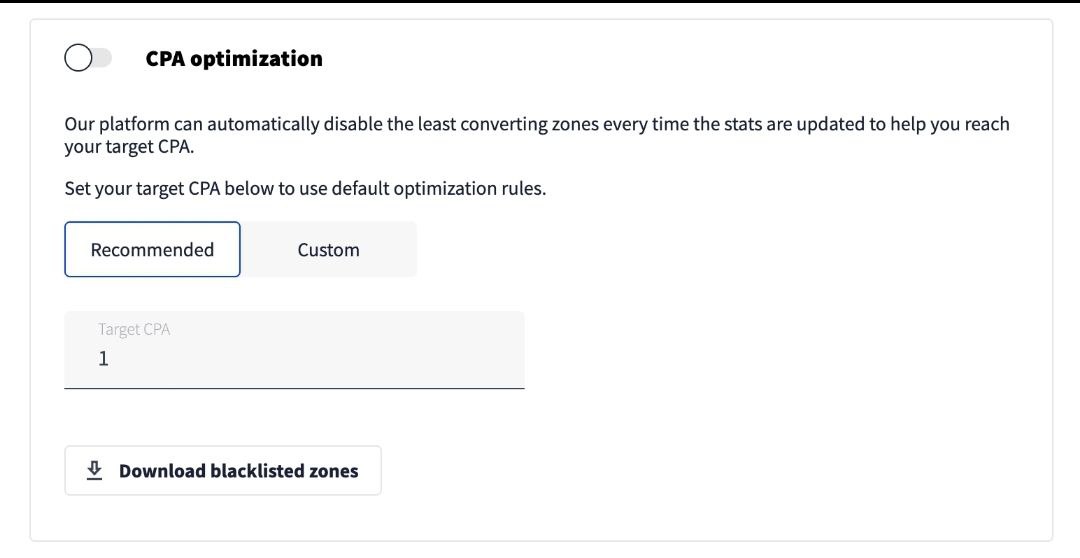
Task: Click the 'Download blacklisted zones' label text
Action: tap(238, 471)
